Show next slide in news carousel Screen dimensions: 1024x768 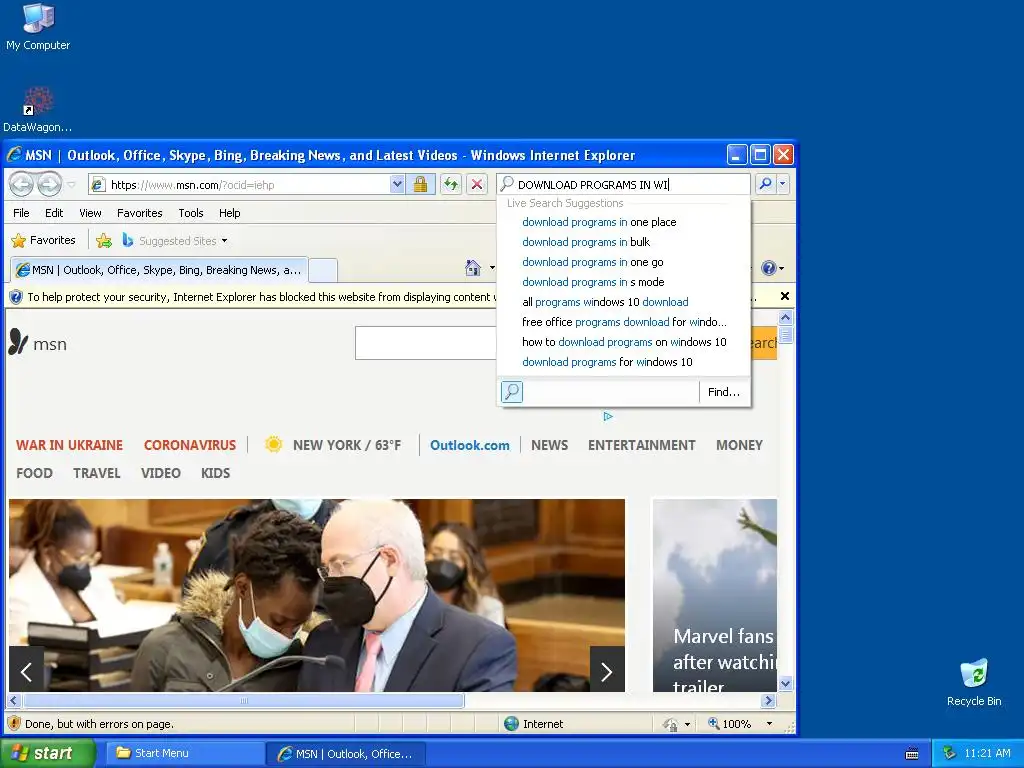[x=607, y=670]
